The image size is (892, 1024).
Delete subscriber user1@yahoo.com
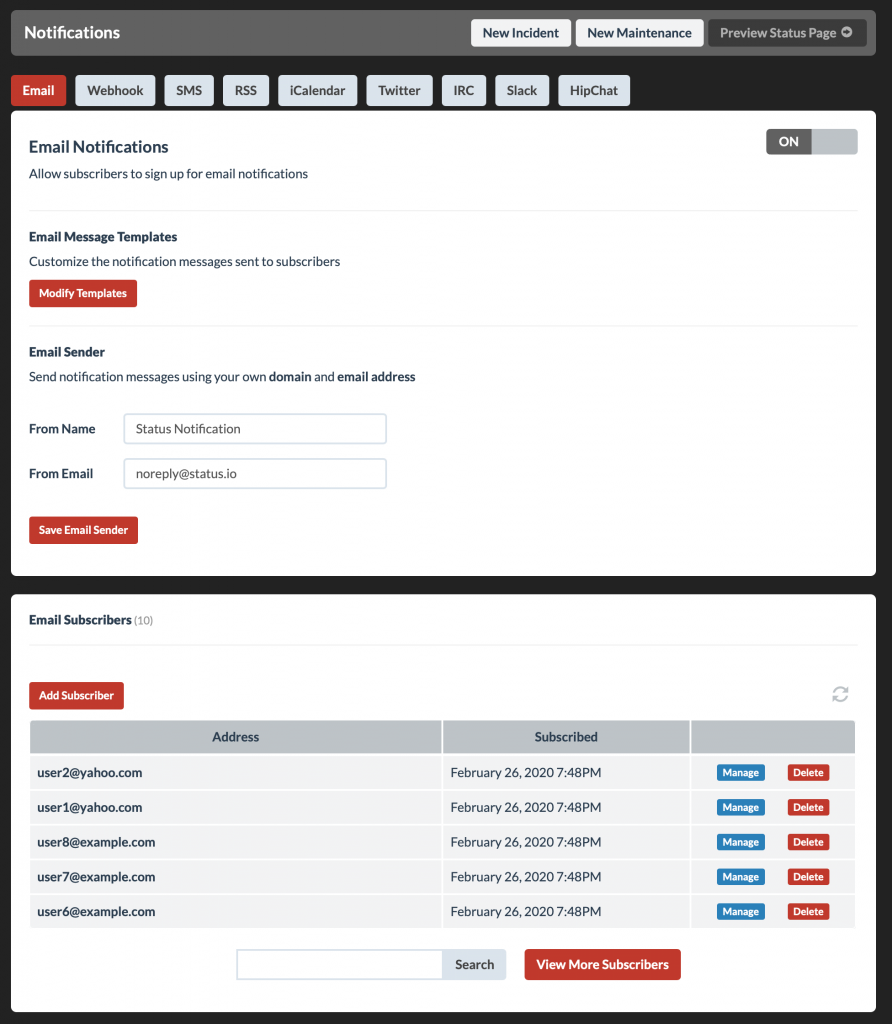tap(808, 807)
